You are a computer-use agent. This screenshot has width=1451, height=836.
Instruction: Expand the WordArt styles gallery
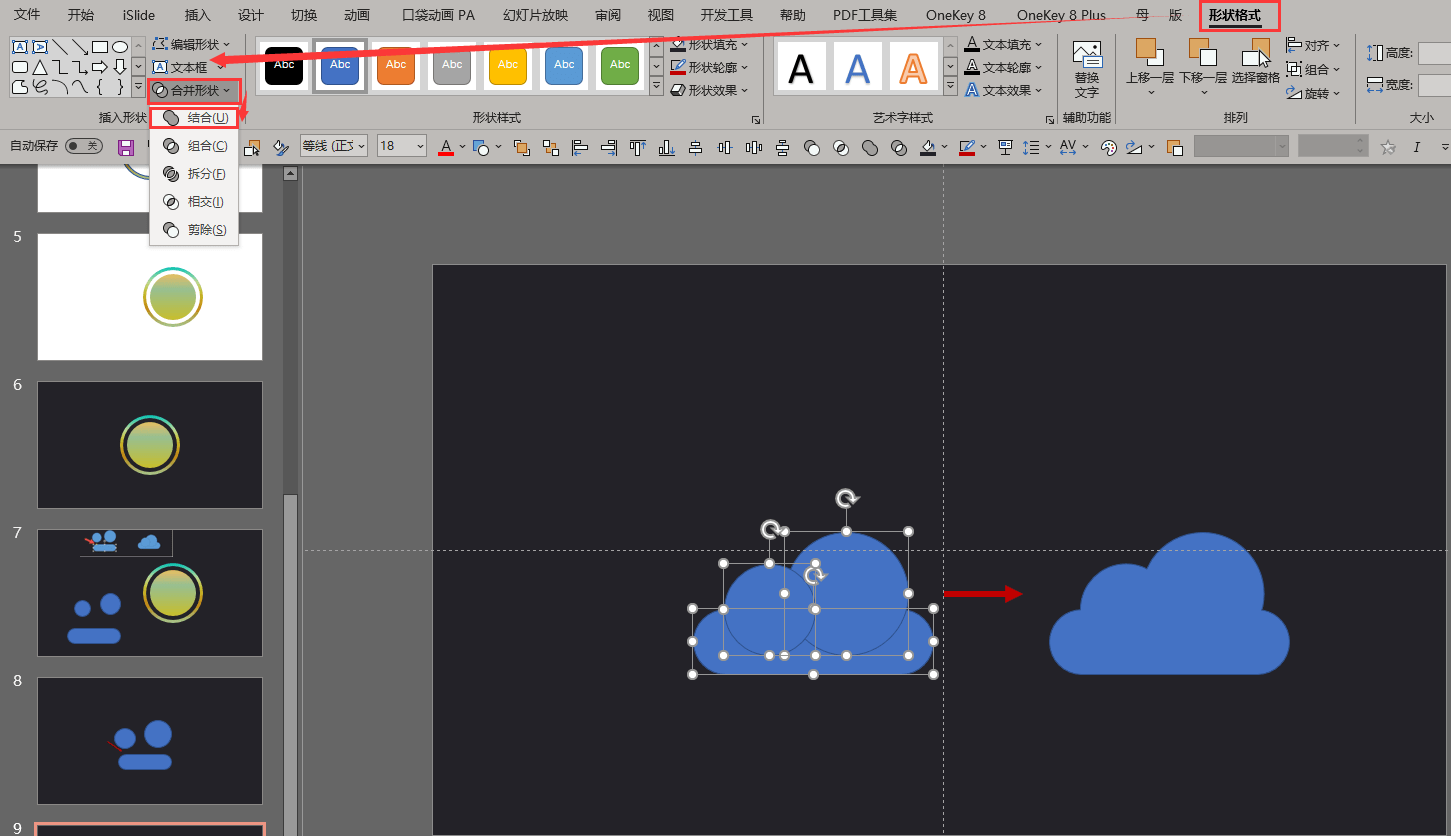pyautogui.click(x=949, y=88)
